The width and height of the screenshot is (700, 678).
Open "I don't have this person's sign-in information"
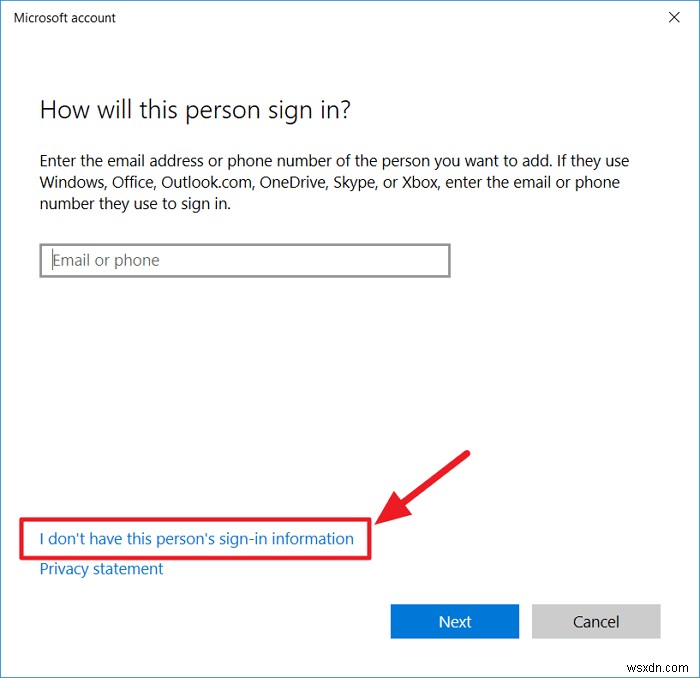point(196,539)
